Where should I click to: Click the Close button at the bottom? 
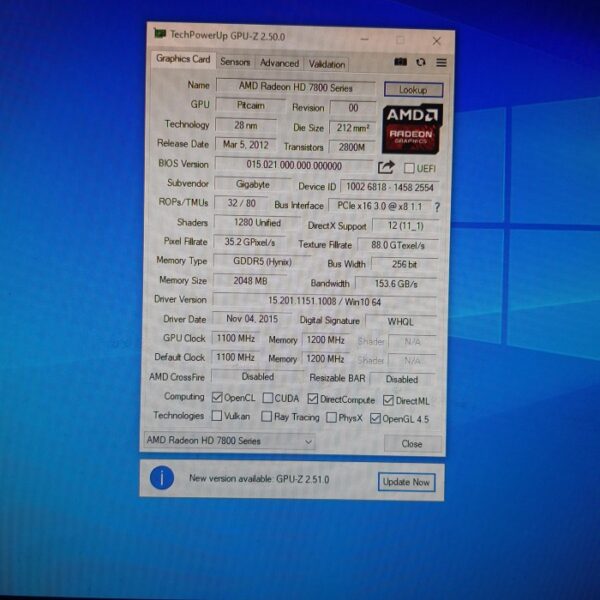pyautogui.click(x=412, y=444)
